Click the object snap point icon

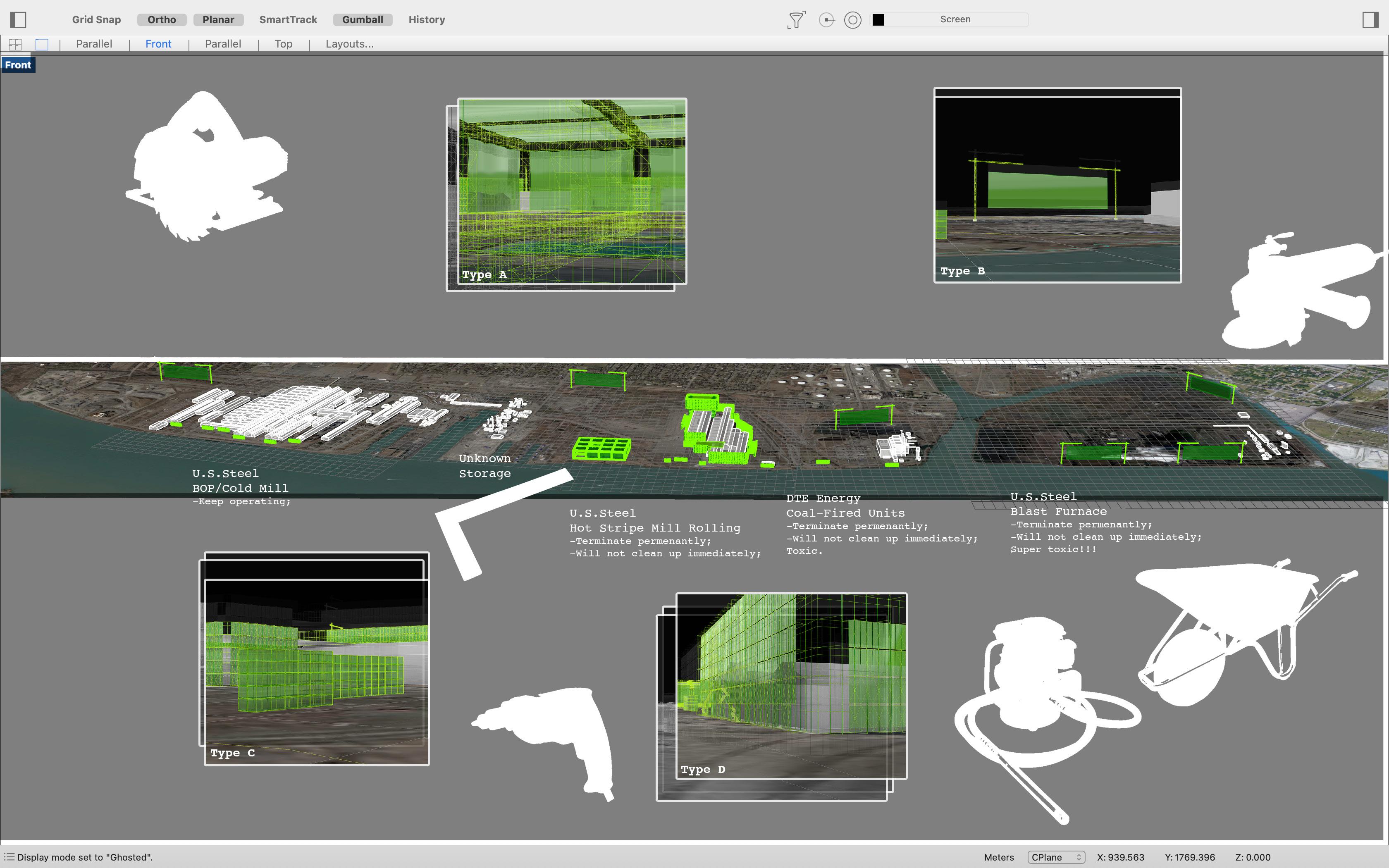[x=826, y=19]
